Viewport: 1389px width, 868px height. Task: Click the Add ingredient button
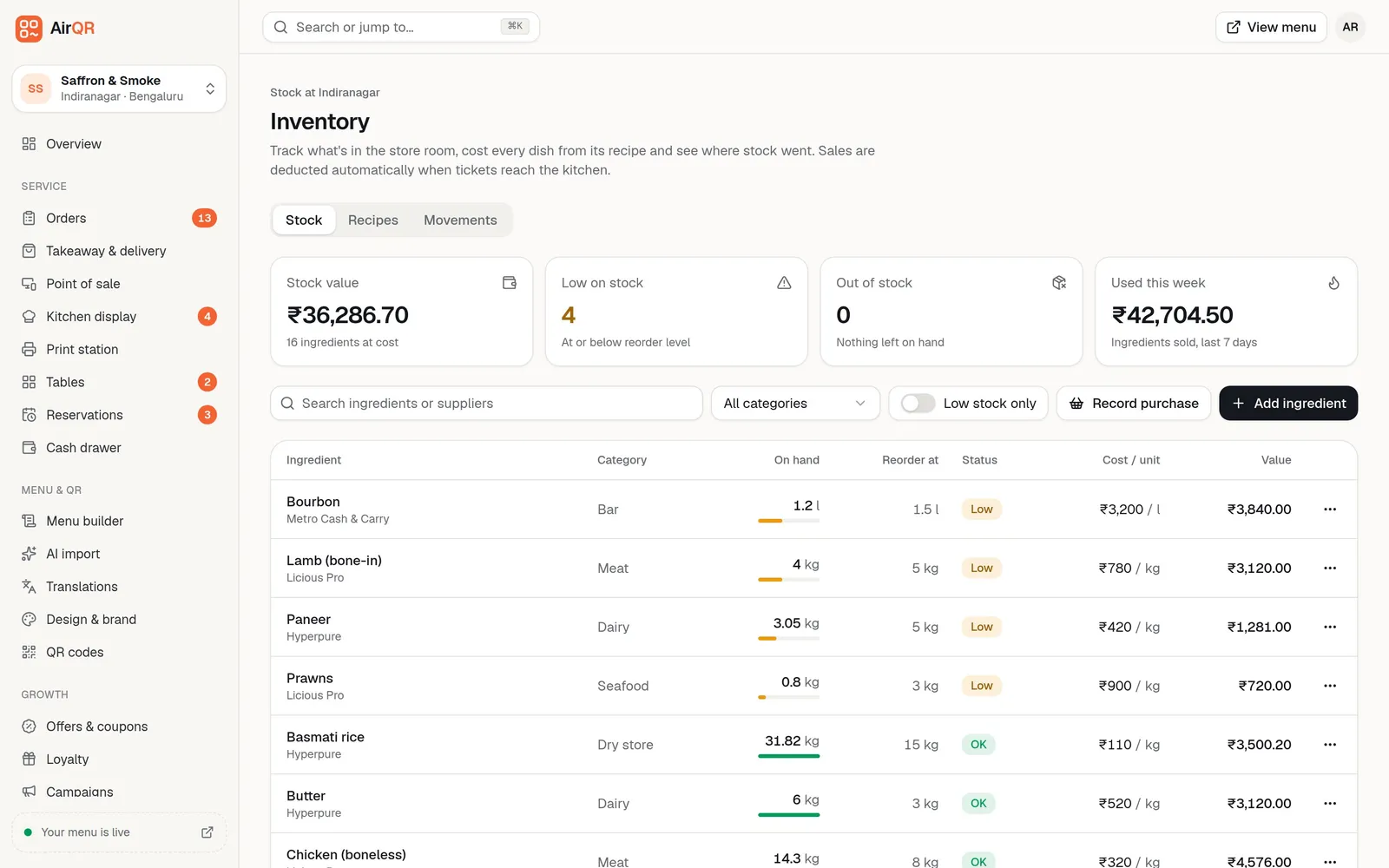tap(1288, 404)
